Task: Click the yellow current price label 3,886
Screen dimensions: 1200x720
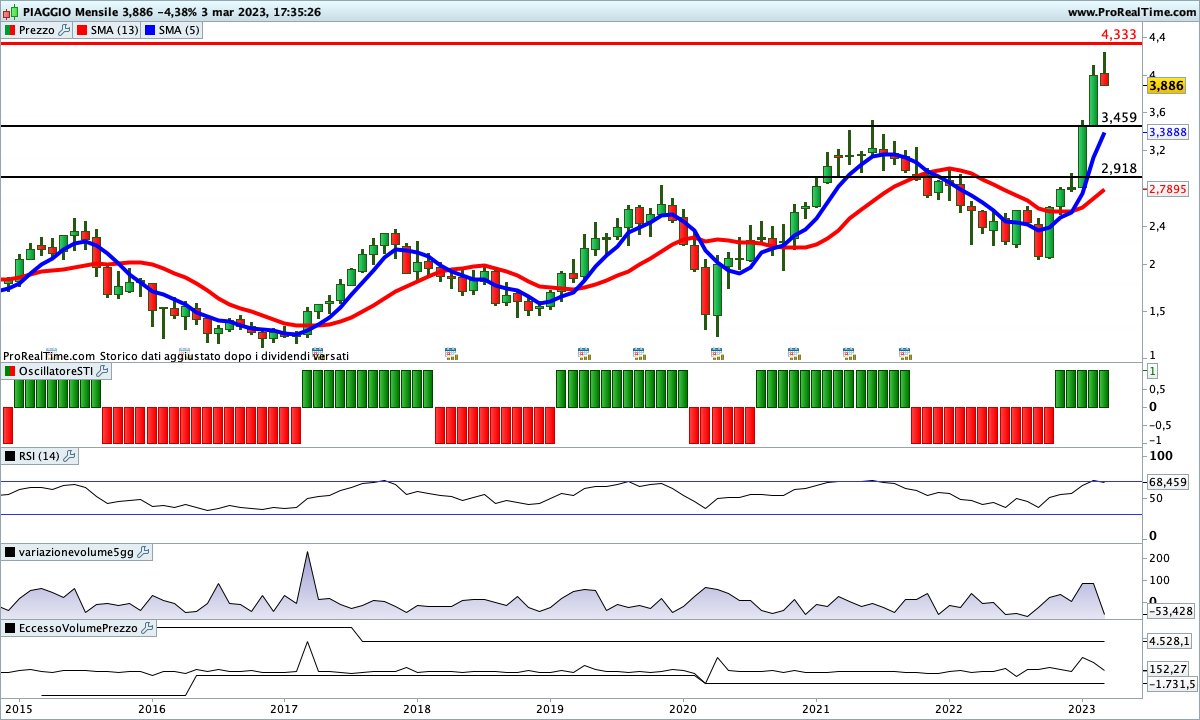Action: (1166, 87)
